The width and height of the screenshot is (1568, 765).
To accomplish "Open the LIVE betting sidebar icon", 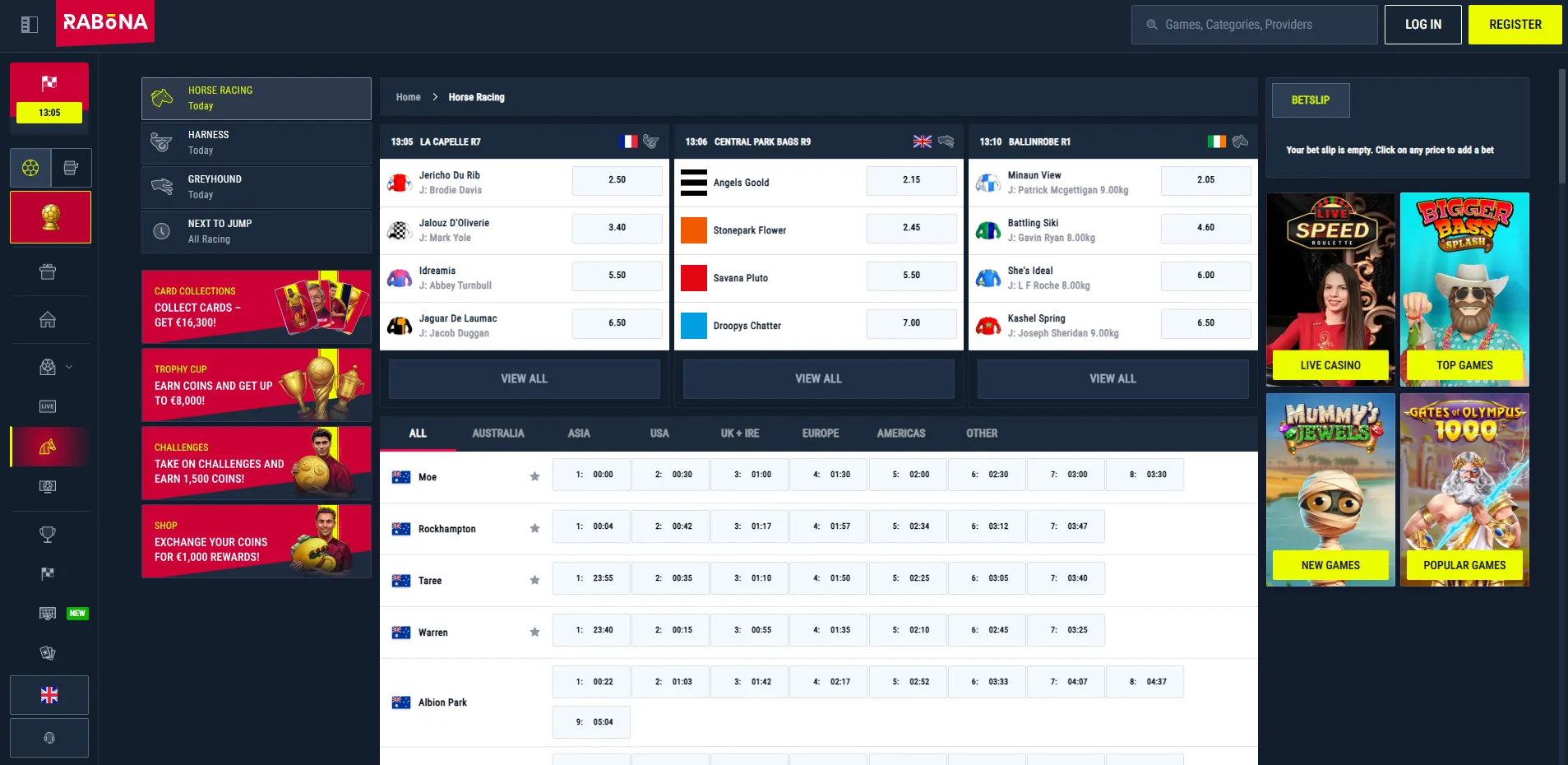I will pyautogui.click(x=48, y=406).
